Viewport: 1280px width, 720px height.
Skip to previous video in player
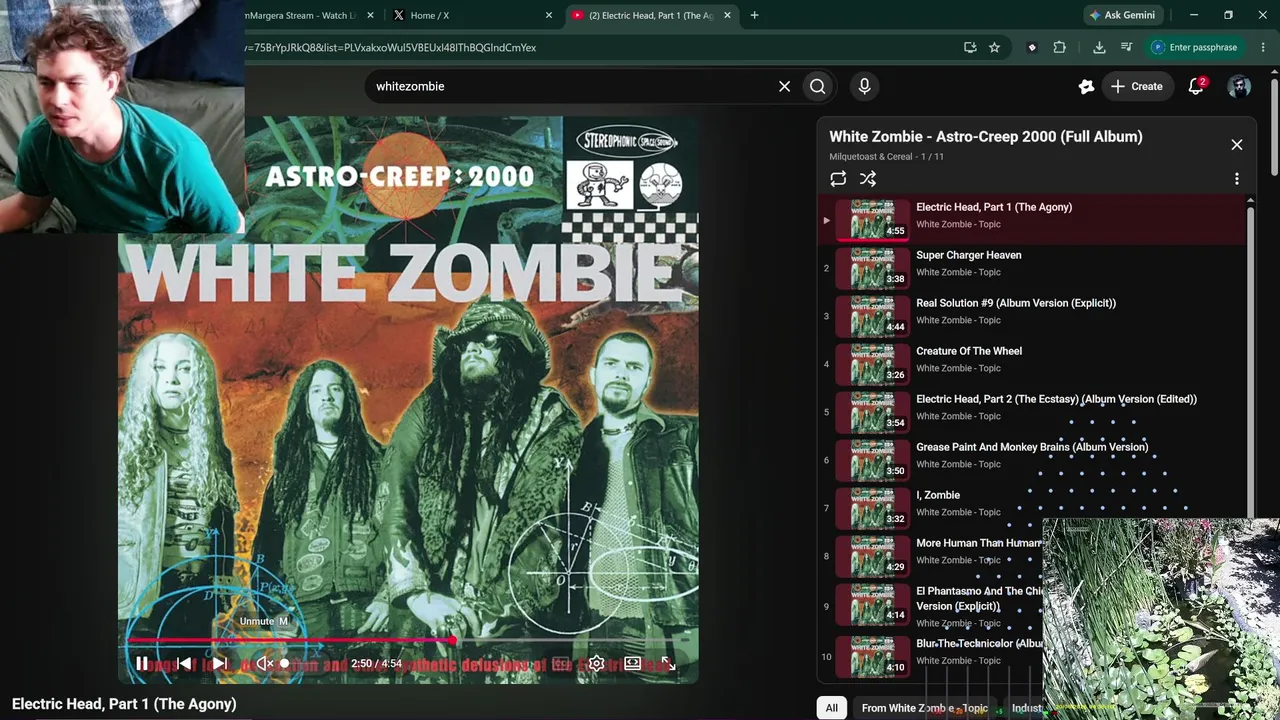tap(184, 663)
